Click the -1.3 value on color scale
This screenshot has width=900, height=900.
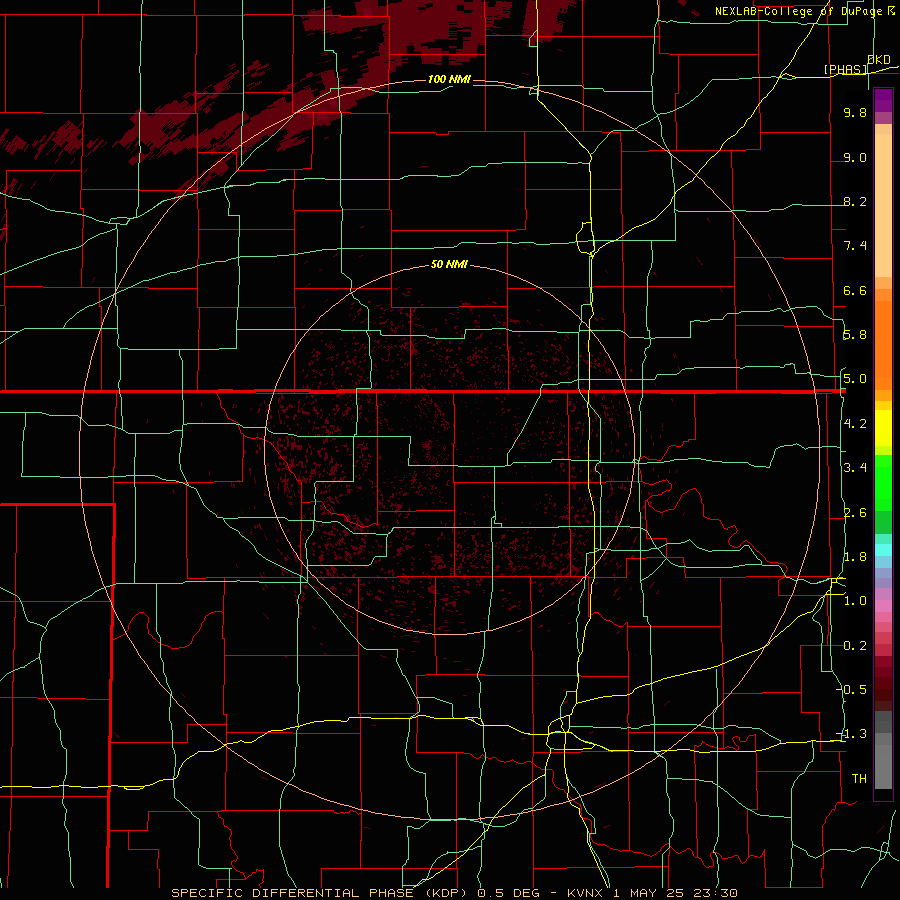click(852, 734)
